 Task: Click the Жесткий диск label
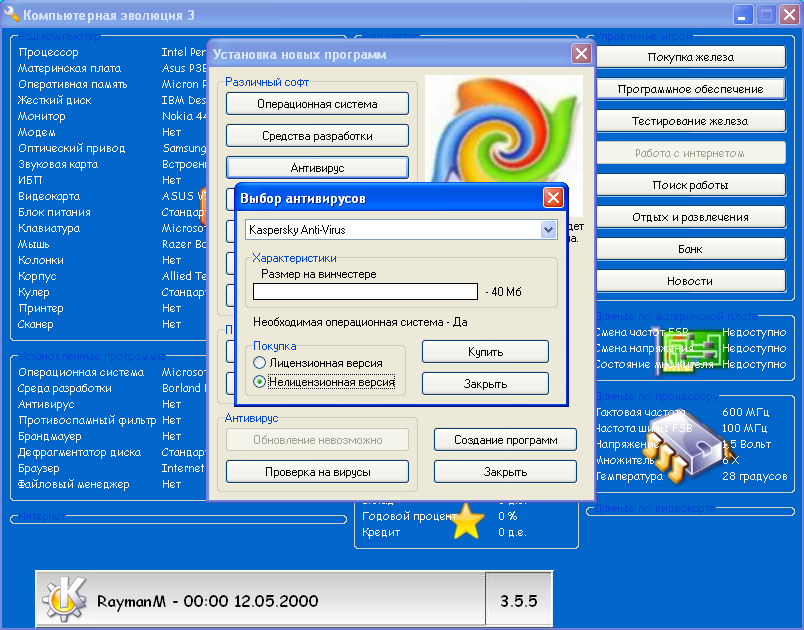54,100
